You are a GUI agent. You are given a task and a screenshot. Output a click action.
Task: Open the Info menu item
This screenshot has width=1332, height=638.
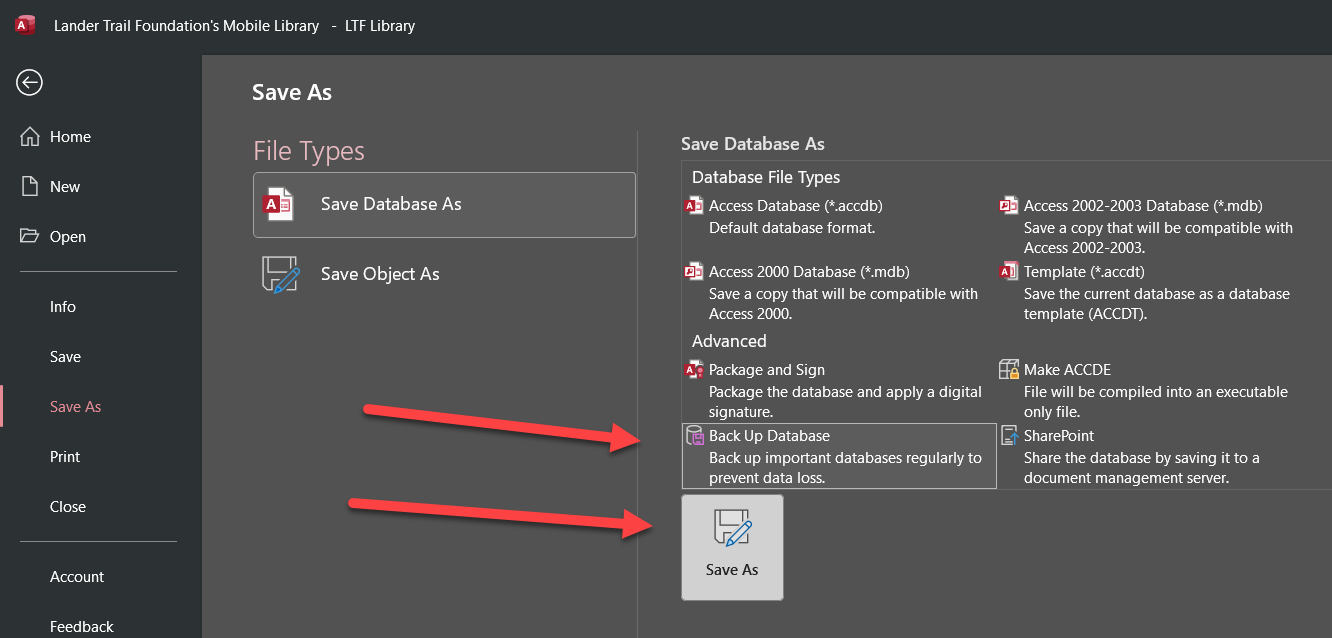63,307
